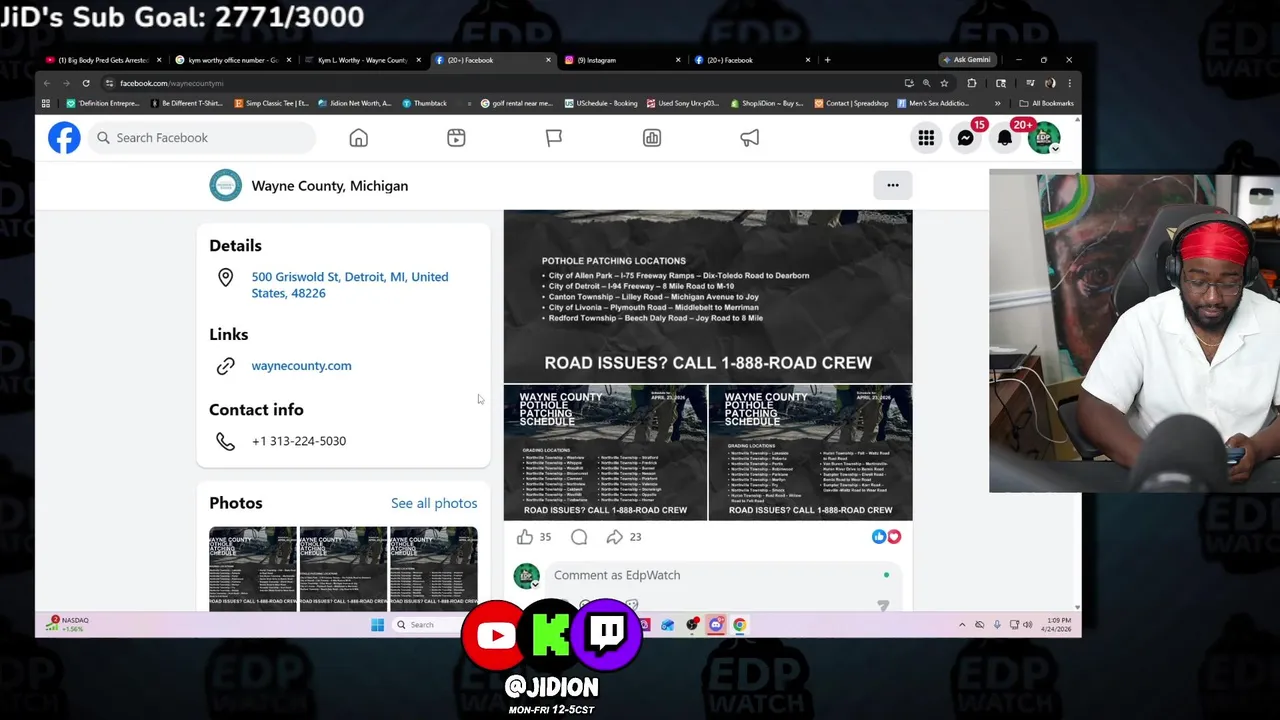
Task: Go back with browser back arrow
Action: click(47, 83)
